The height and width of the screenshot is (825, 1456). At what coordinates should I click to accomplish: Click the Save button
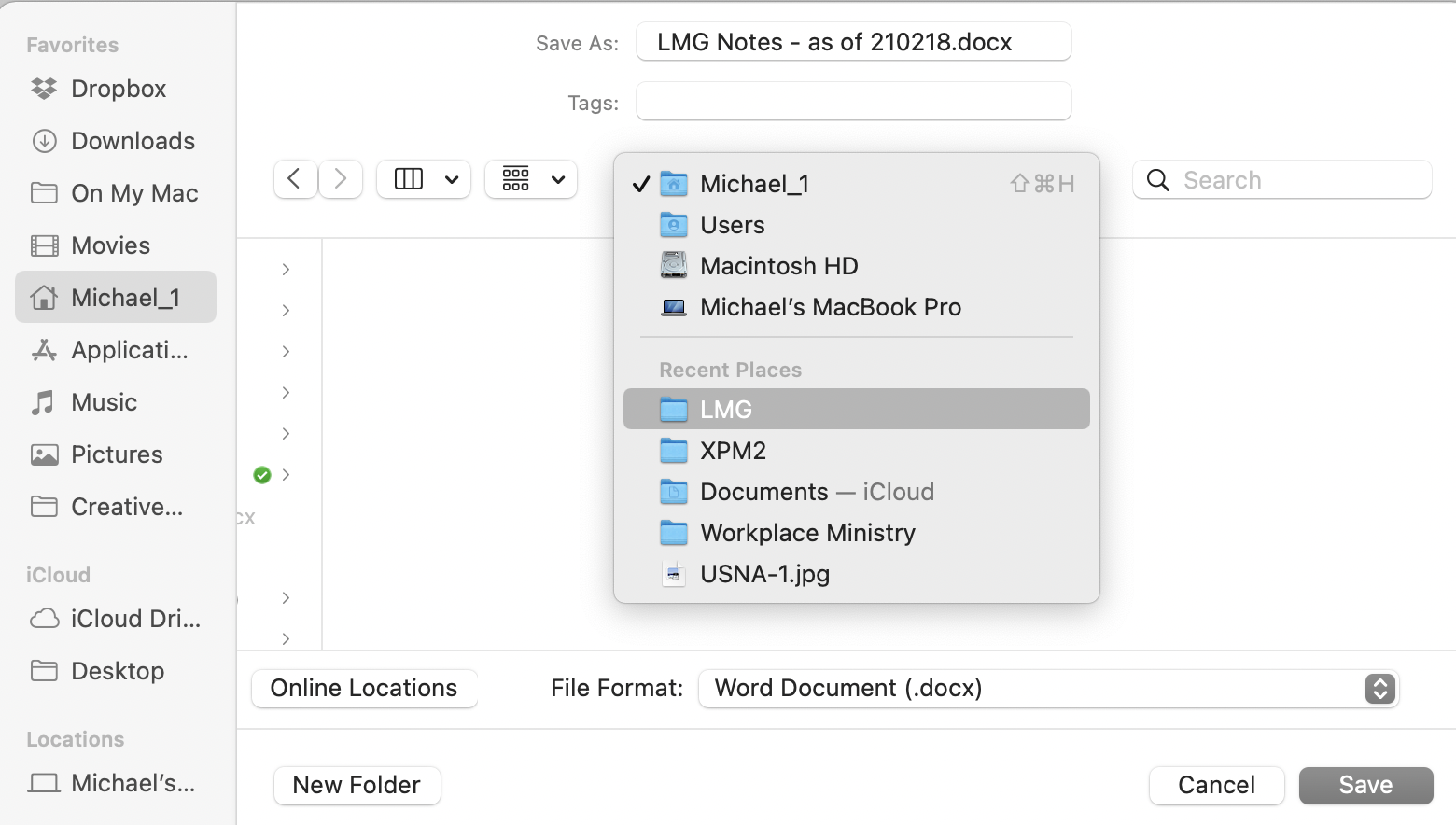pos(1365,786)
